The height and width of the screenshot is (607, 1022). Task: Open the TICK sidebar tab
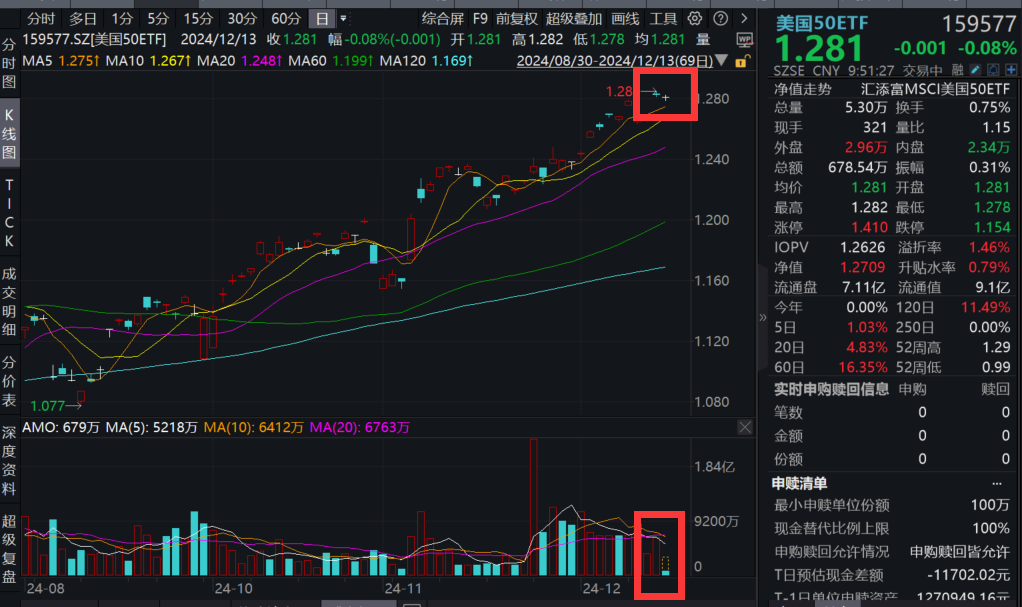pyautogui.click(x=9, y=213)
